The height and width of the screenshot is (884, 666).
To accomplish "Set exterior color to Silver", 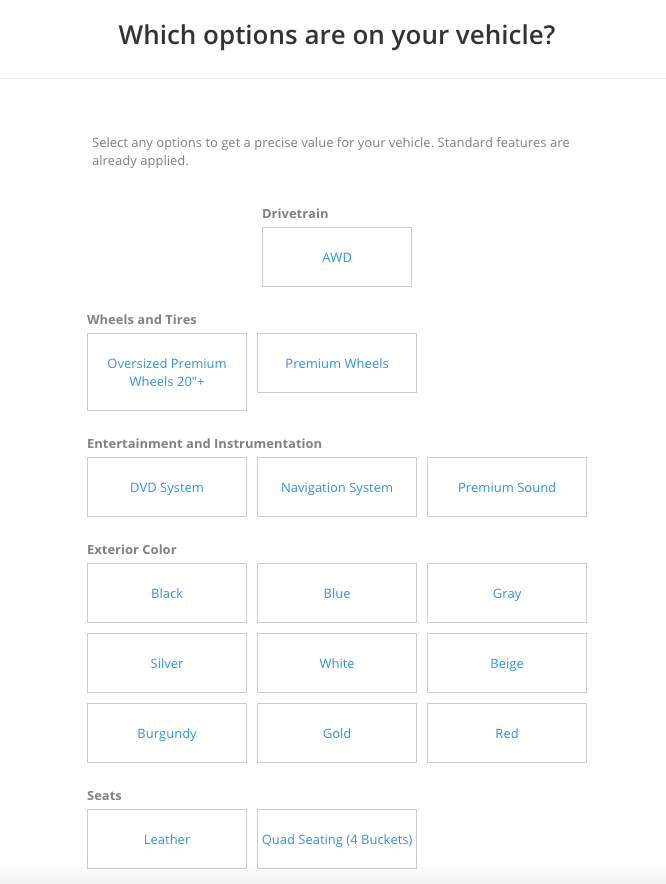I will point(167,663).
